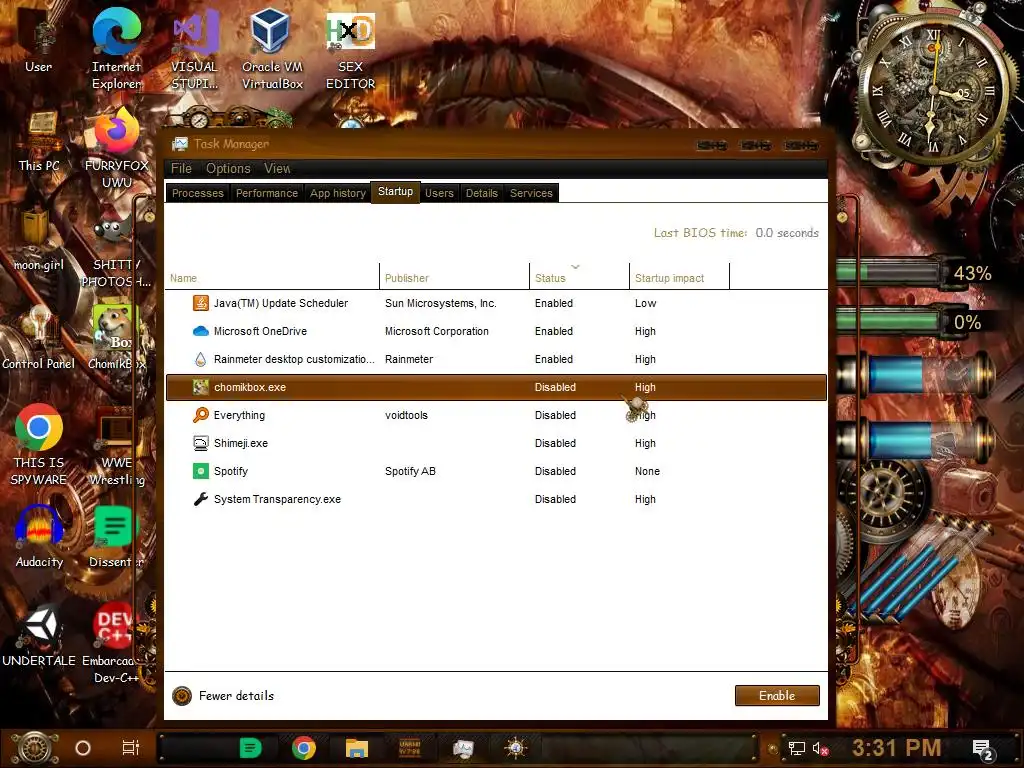Select the Everything startup entry
This screenshot has width=1024, height=768.
point(496,415)
